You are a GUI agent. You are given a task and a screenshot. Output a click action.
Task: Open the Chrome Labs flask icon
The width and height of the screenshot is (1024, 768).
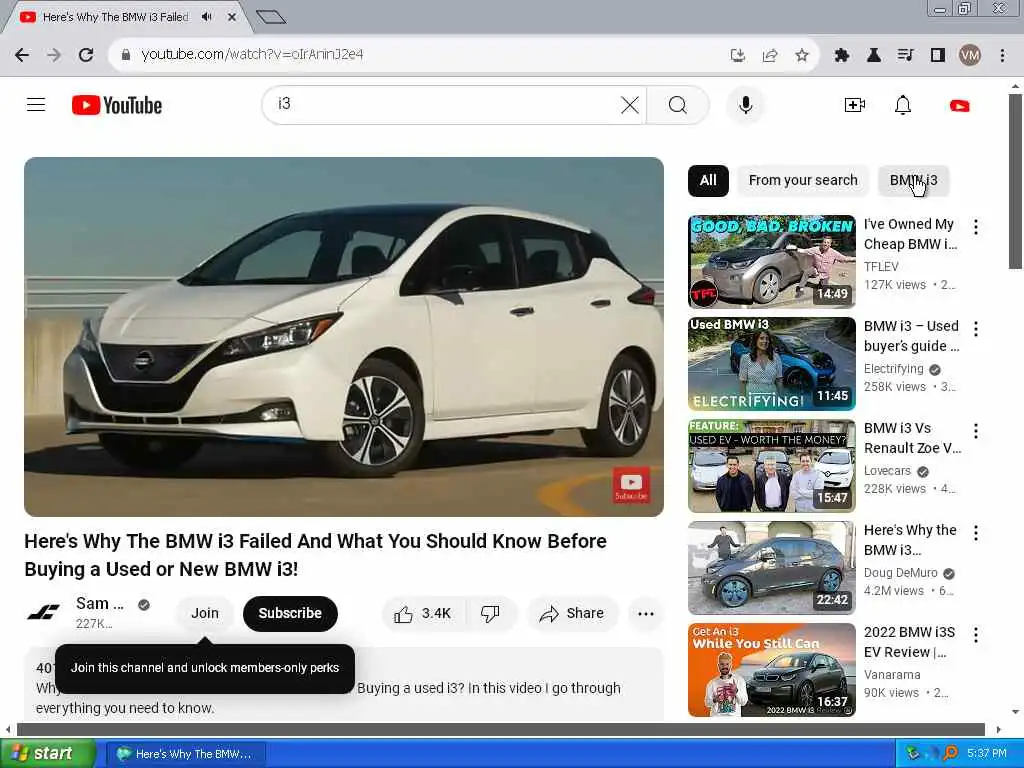click(x=873, y=55)
